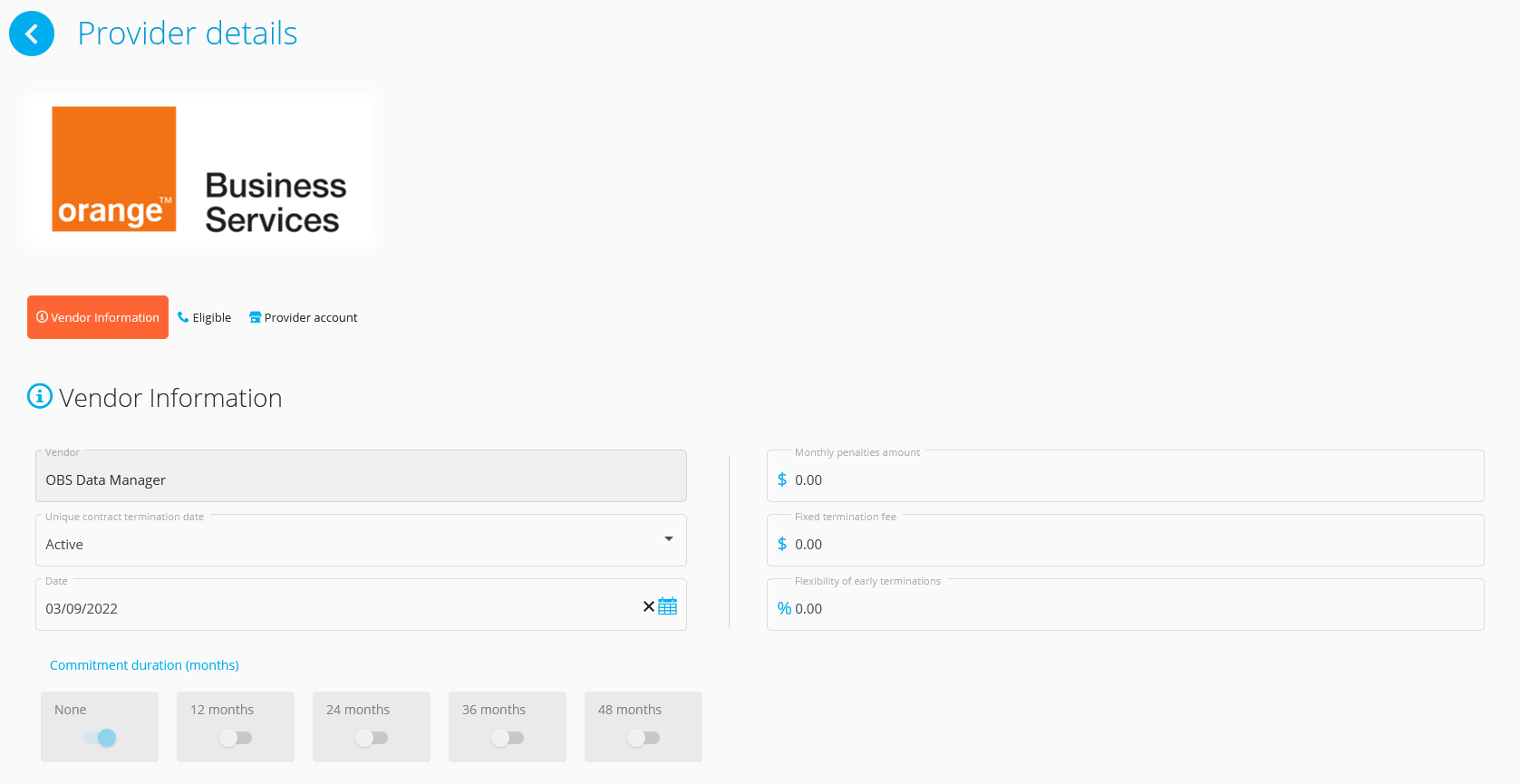Click the dollar icon in Fixed termination fee
This screenshot has height=784, width=1520.
click(782, 544)
